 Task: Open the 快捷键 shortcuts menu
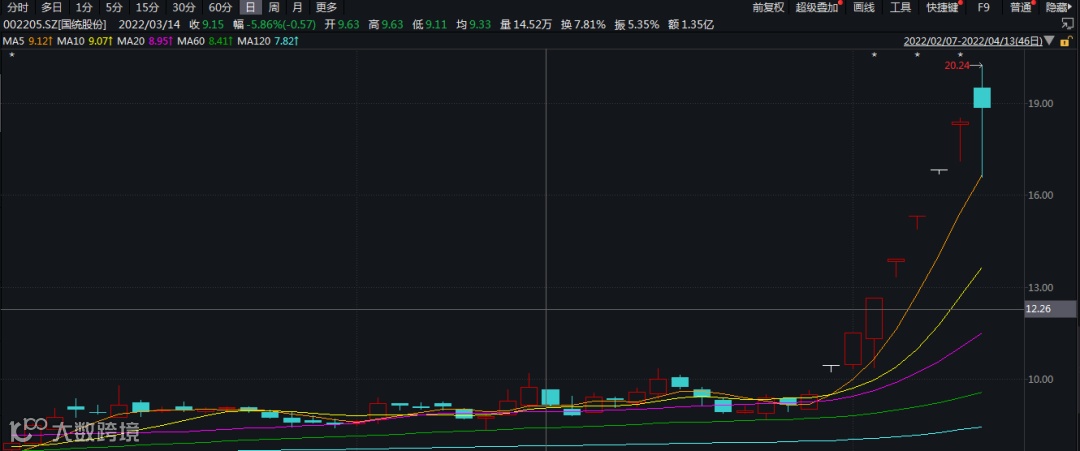[942, 8]
